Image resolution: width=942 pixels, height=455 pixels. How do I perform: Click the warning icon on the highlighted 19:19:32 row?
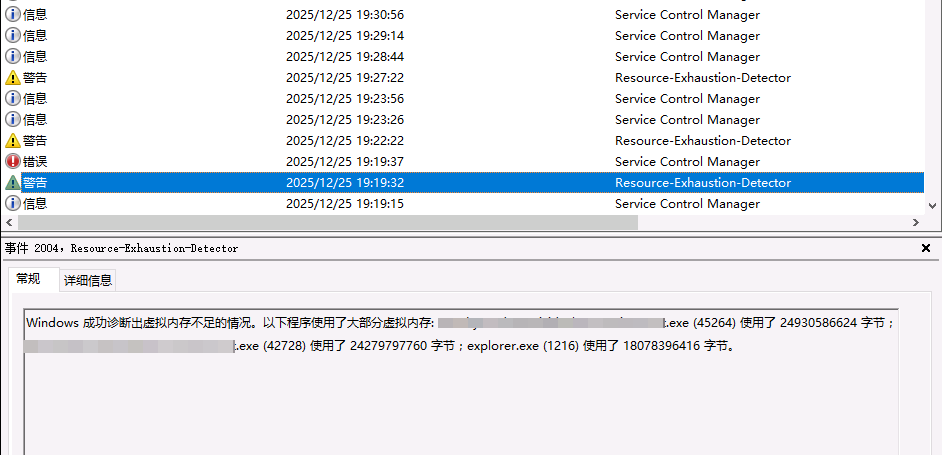pyautogui.click(x=13, y=183)
